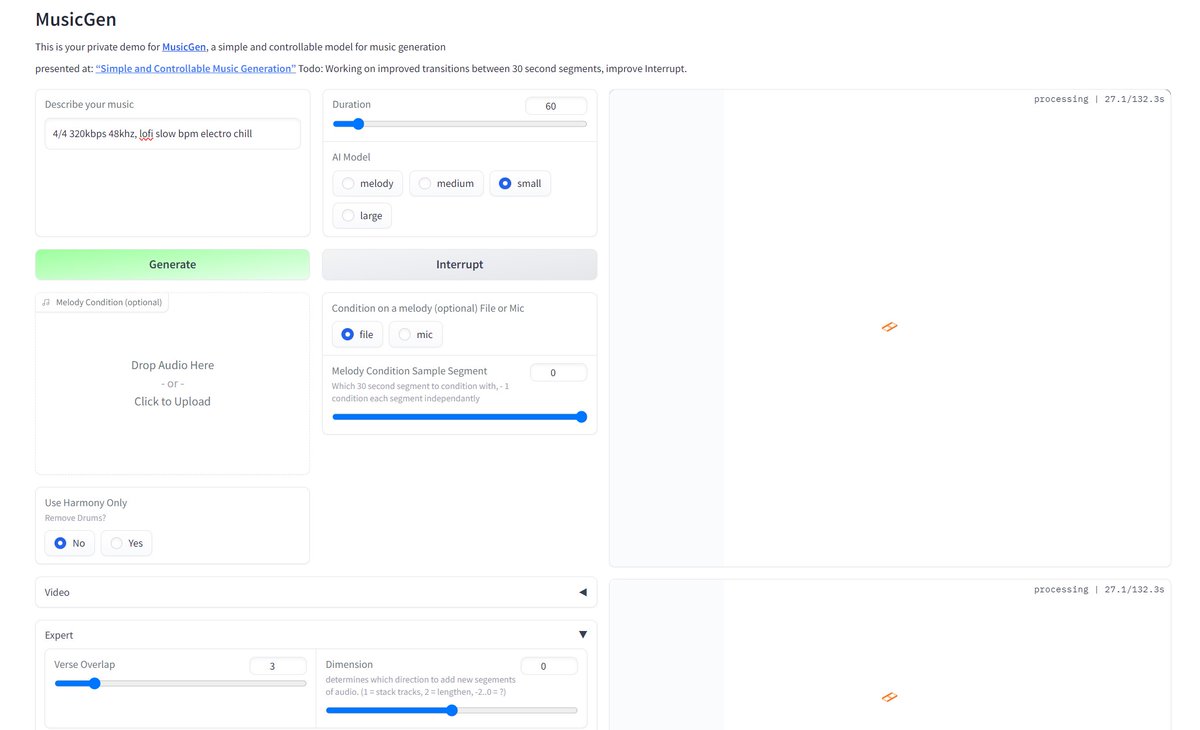Click the lower processing 27.1/132.3s status text
1200x730 pixels.
[x=1099, y=590]
